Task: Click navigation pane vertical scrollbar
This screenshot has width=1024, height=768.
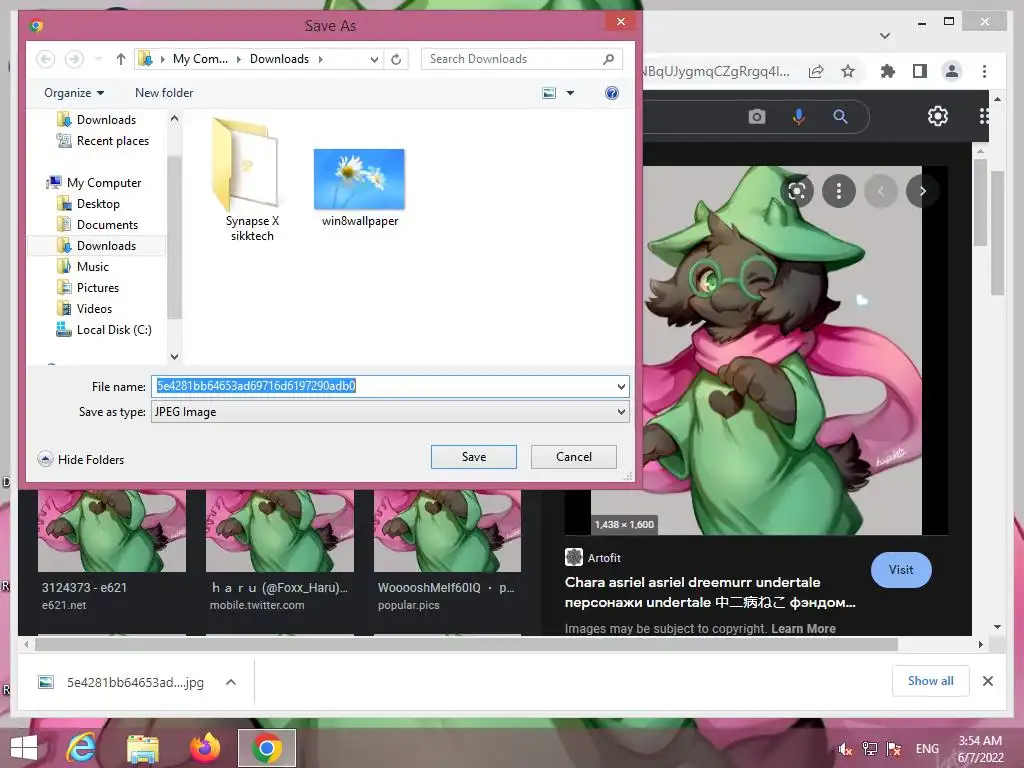Action: tap(174, 238)
